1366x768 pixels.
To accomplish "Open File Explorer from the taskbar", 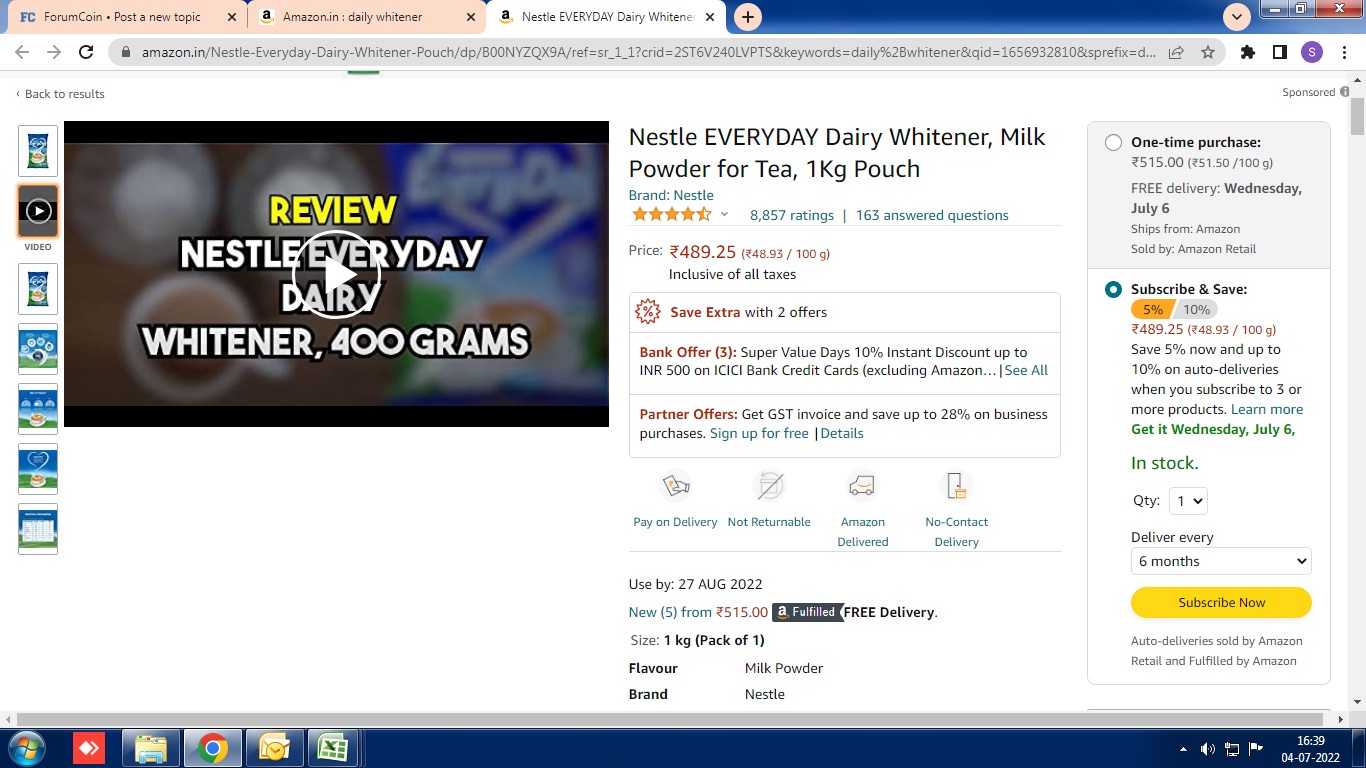I will 151,748.
